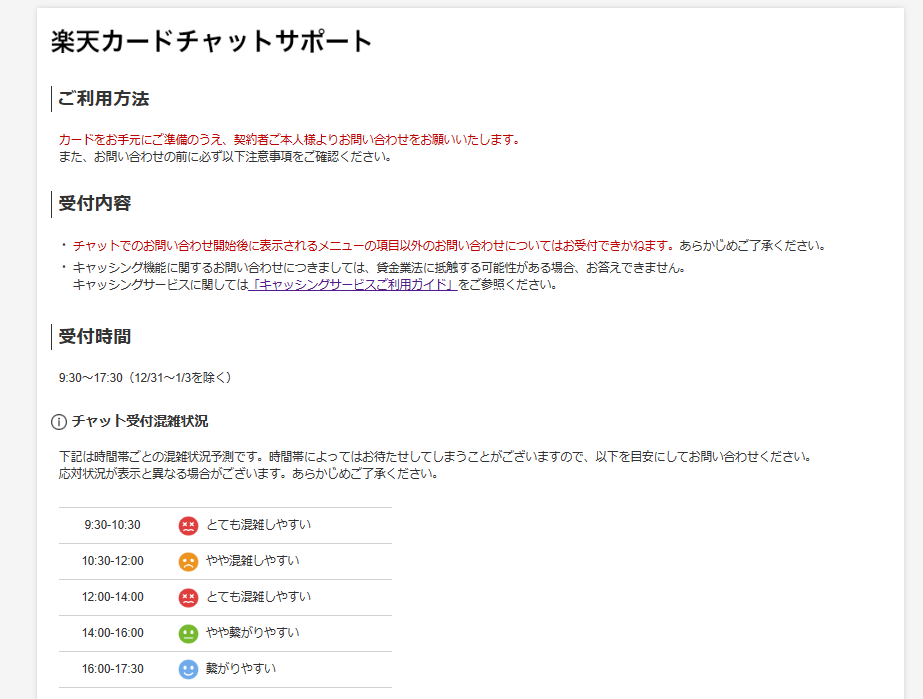Click the sentence starting 下記は時間帯ごとの混雑状況予測です
This screenshot has height=699, width=923.
(436, 456)
